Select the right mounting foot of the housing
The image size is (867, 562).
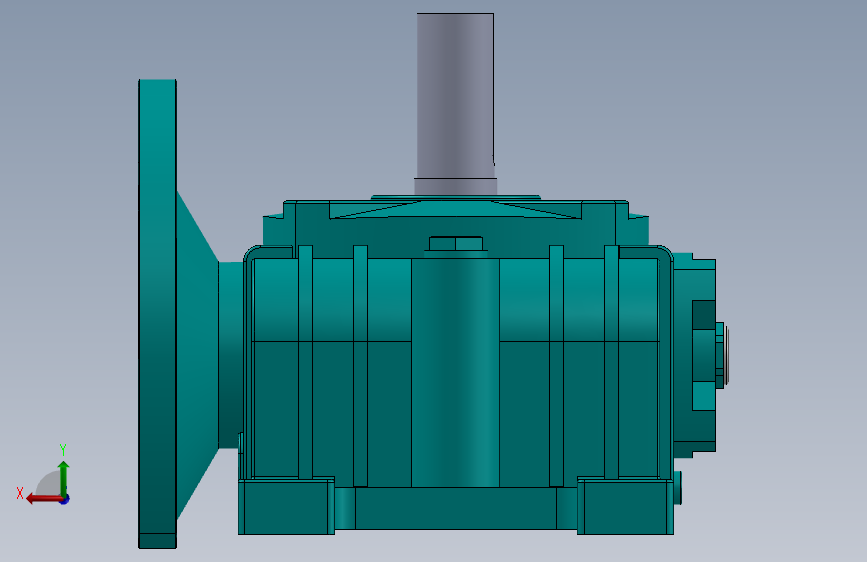click(x=625, y=506)
